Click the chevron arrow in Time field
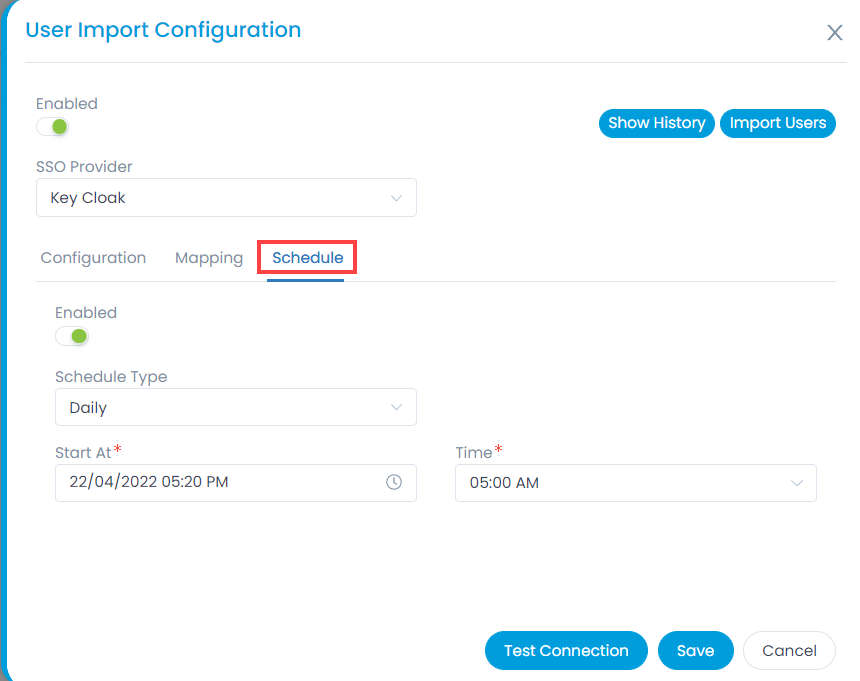This screenshot has width=860, height=681. [x=796, y=483]
